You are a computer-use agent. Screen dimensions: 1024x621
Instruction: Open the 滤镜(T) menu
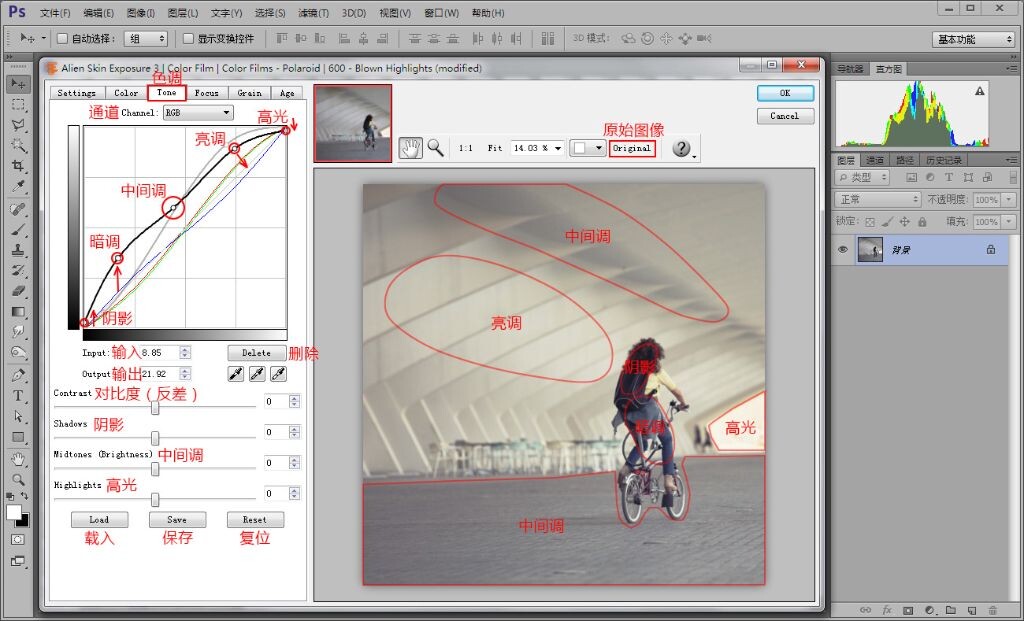pos(313,13)
